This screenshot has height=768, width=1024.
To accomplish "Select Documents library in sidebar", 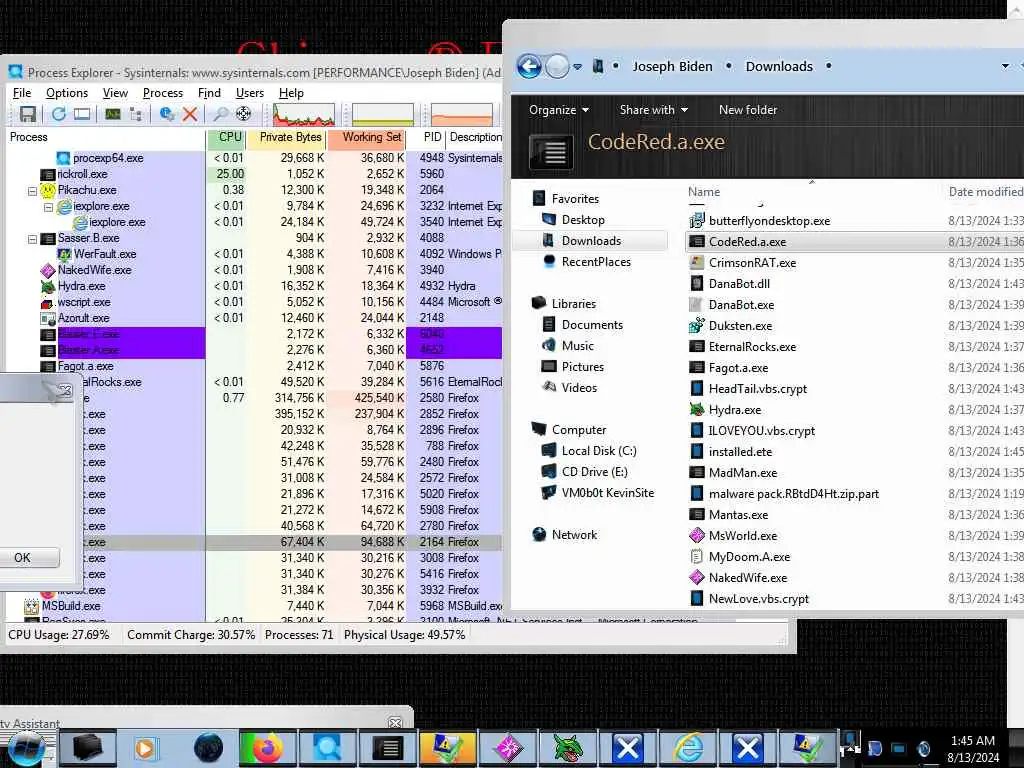I will point(592,325).
